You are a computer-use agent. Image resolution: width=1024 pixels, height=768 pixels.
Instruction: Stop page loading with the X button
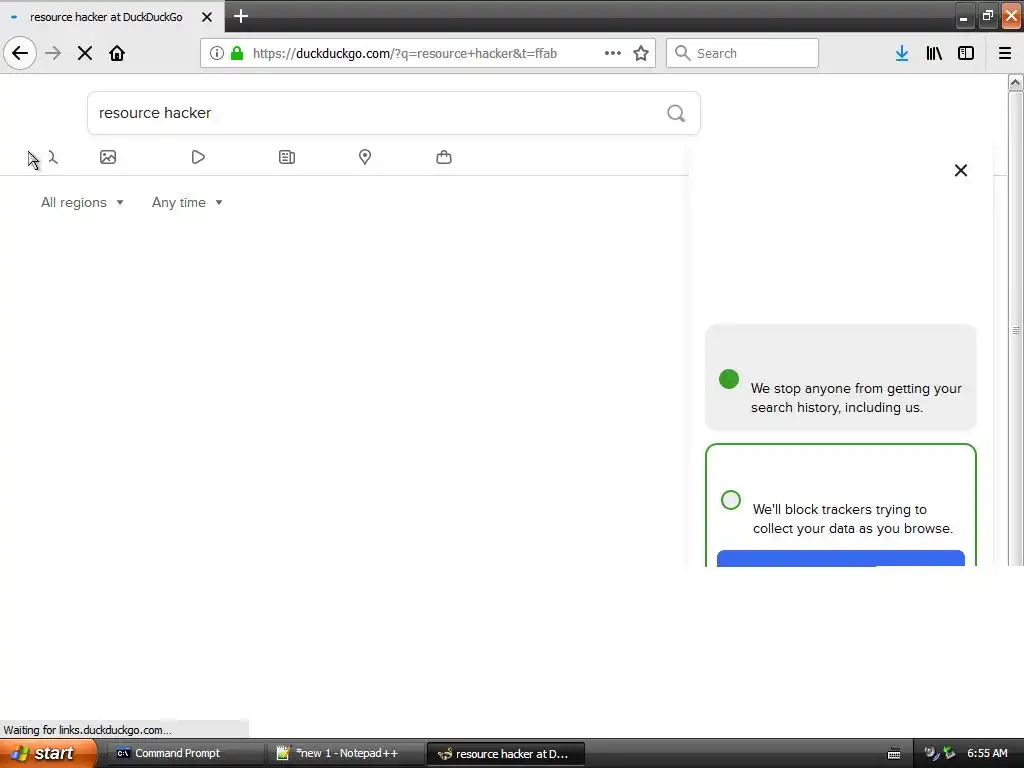[x=85, y=53]
